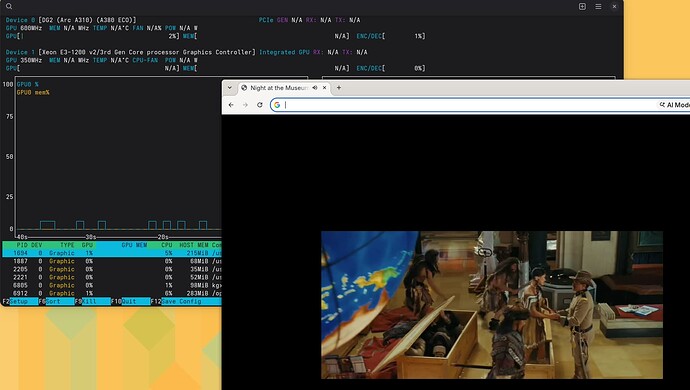Viewport: 690px width, 390px height.
Task: Go back in Chrome
Action: [231, 105]
